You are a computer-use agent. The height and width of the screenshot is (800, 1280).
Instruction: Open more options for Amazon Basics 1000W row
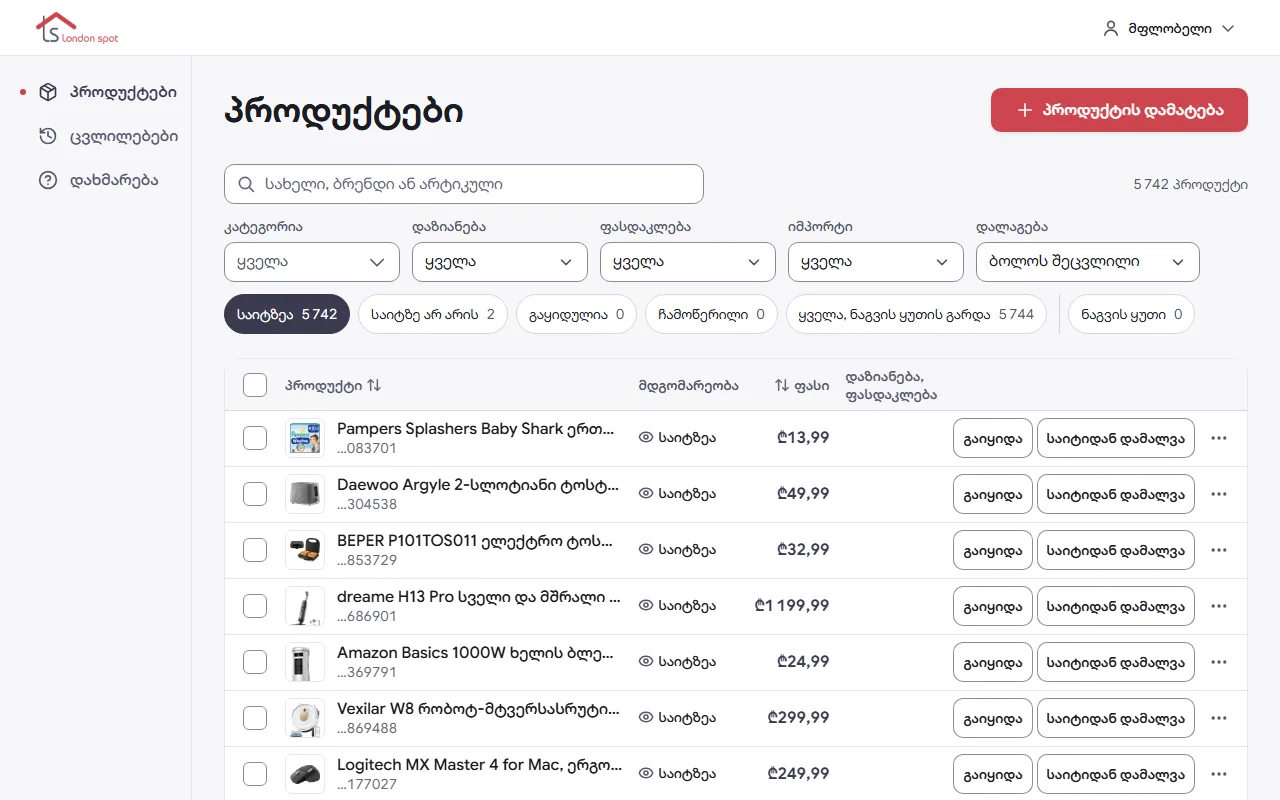pyautogui.click(x=1218, y=662)
